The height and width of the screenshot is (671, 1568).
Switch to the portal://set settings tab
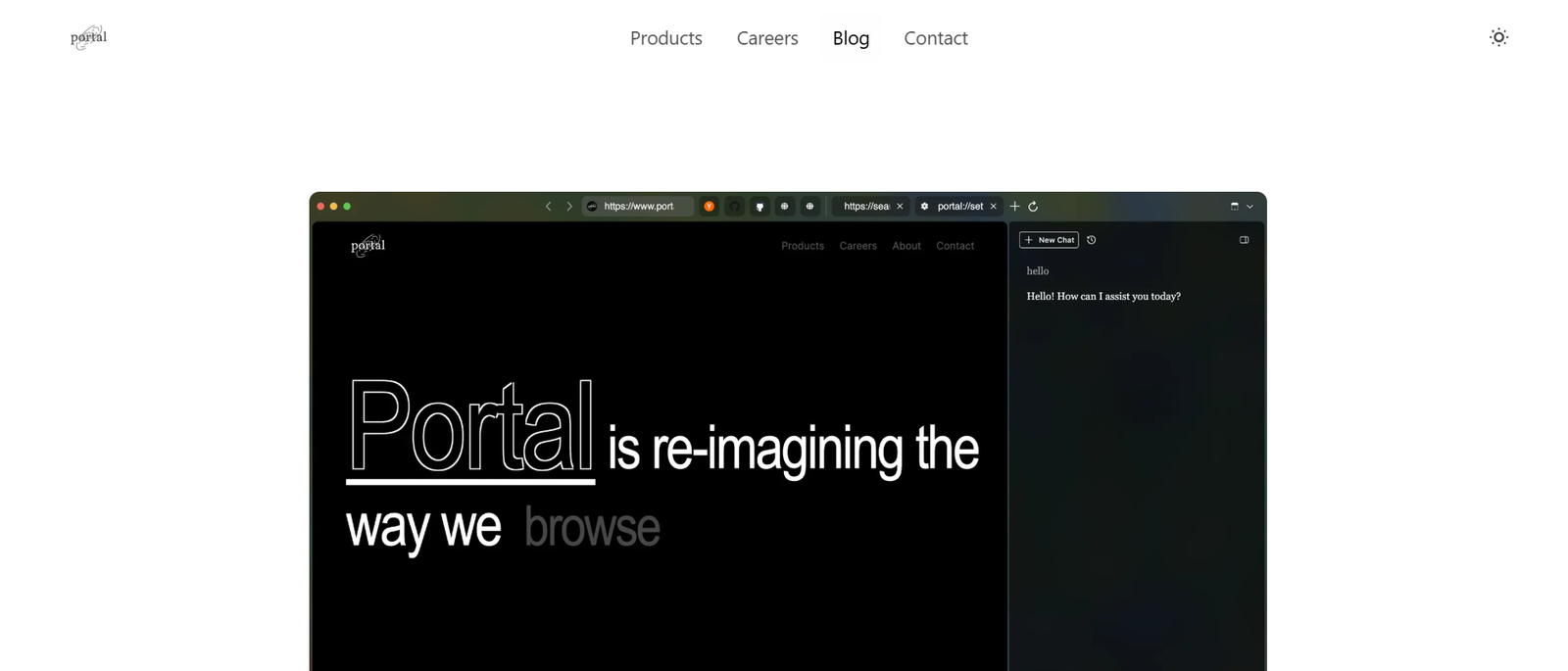(x=959, y=206)
